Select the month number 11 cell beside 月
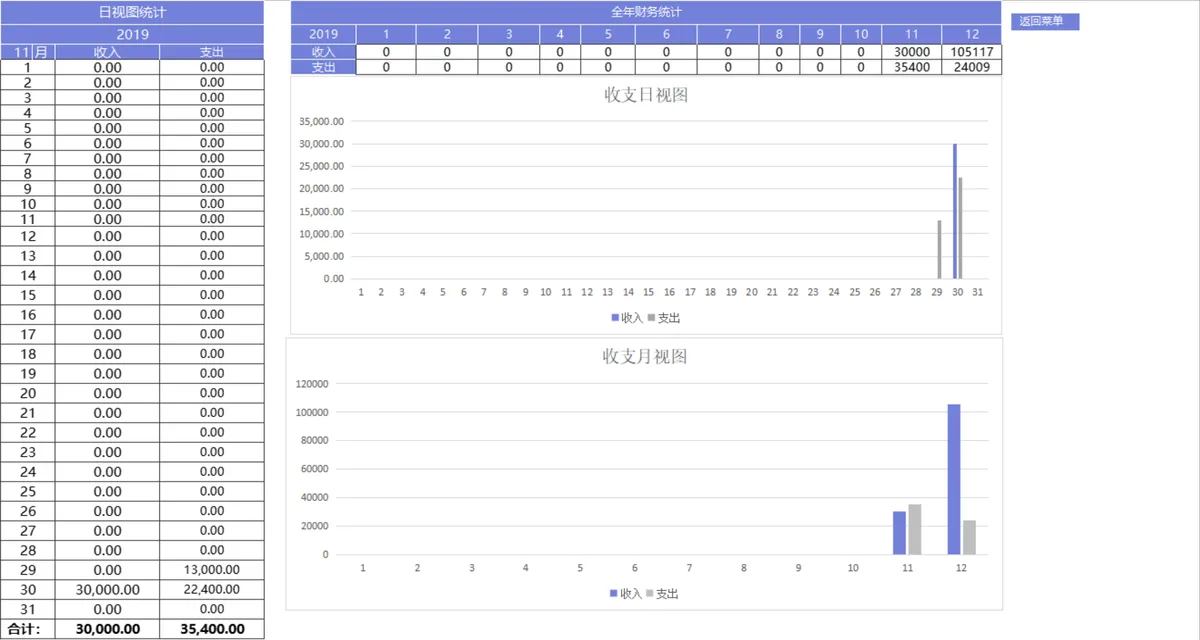The width and height of the screenshot is (1200, 640). click(x=18, y=52)
